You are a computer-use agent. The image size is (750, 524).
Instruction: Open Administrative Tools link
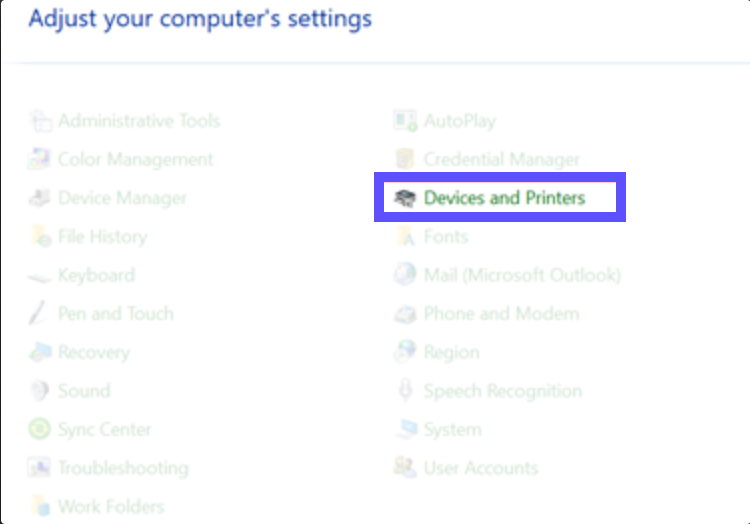(x=138, y=121)
